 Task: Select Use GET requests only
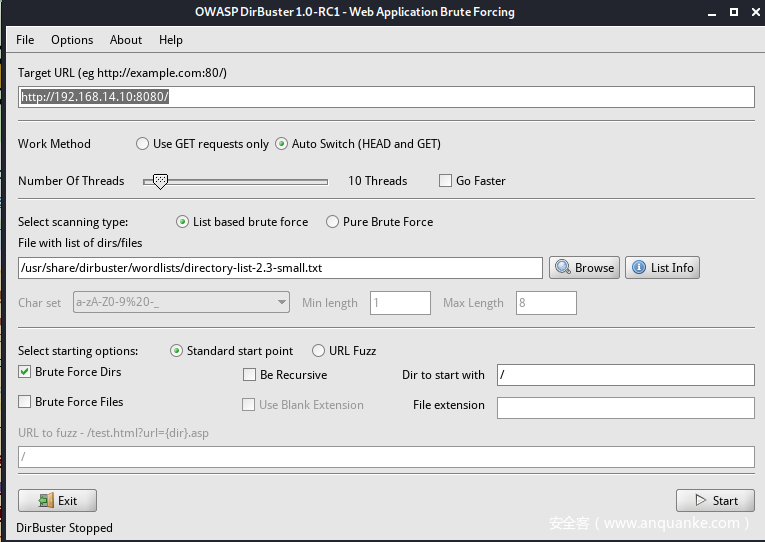[142, 144]
